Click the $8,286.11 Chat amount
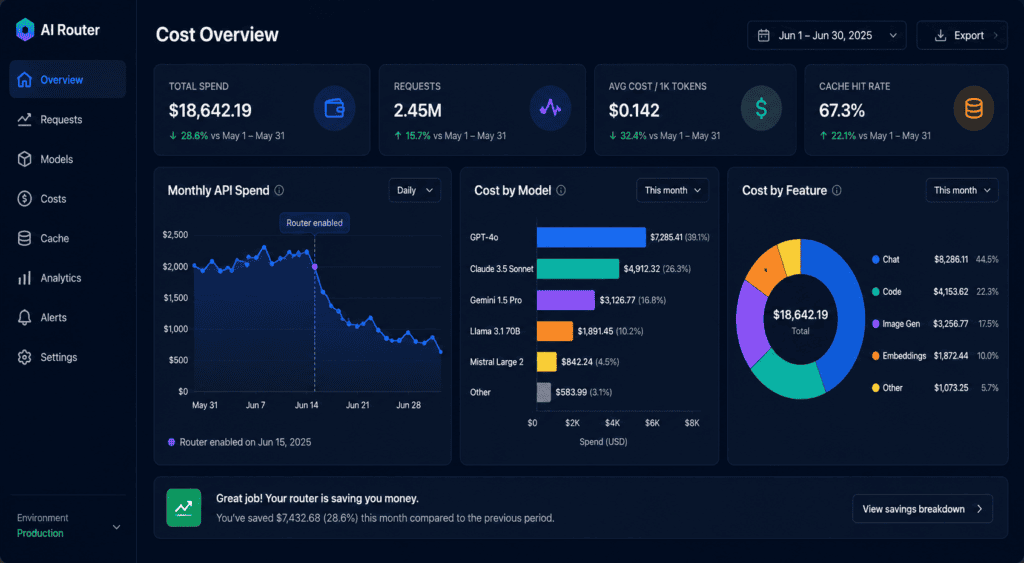The height and width of the screenshot is (563, 1024). click(951, 259)
